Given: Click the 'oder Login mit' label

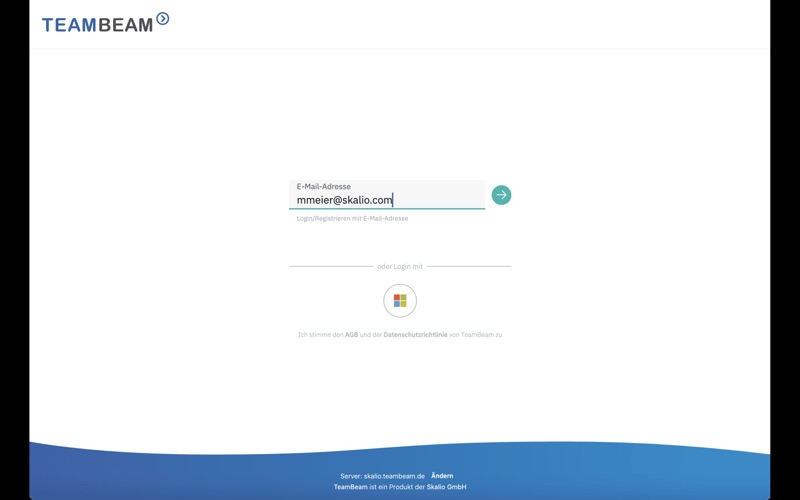Looking at the screenshot, I should [400, 266].
